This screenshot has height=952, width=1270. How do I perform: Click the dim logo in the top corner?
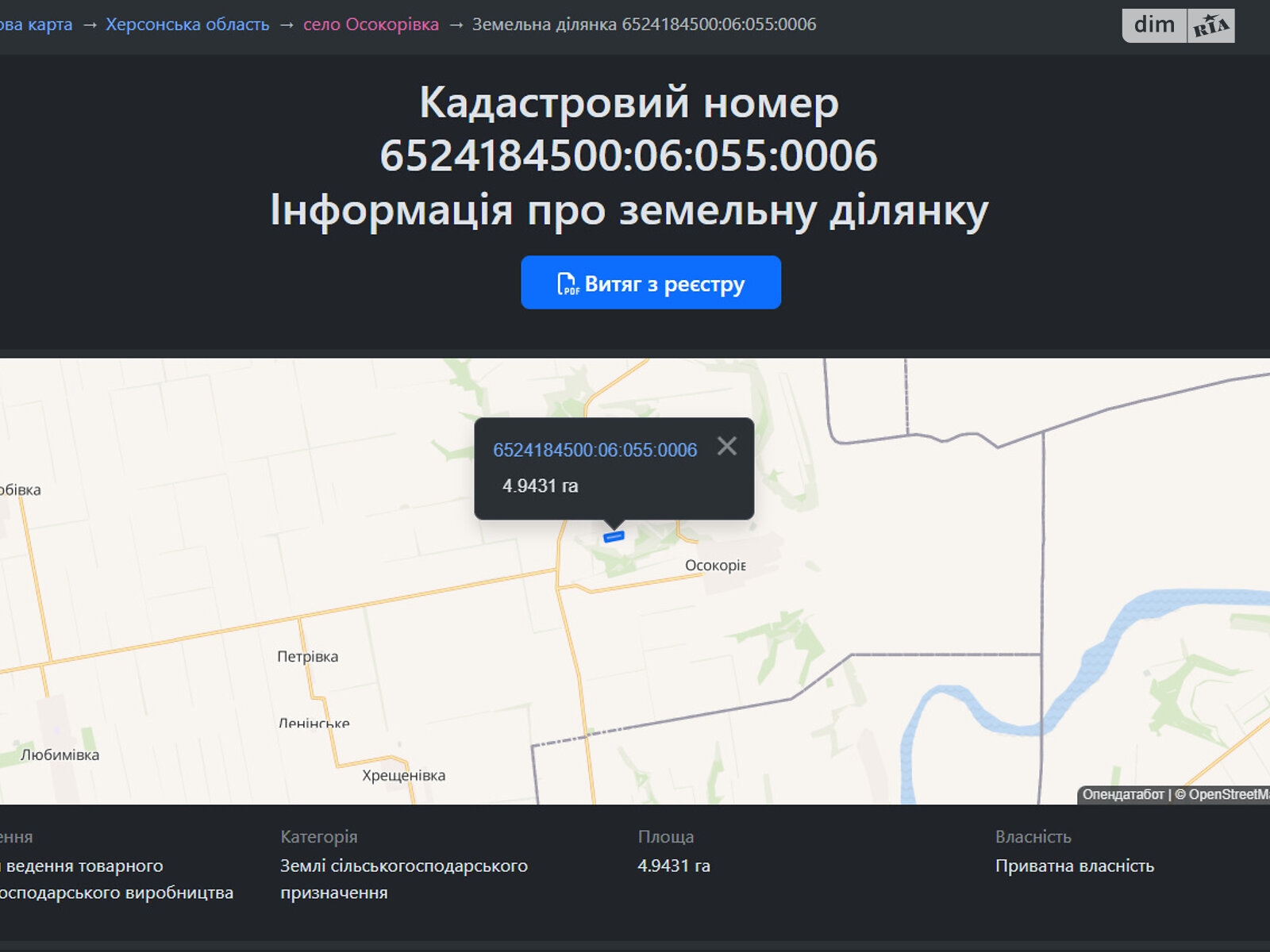[1153, 25]
